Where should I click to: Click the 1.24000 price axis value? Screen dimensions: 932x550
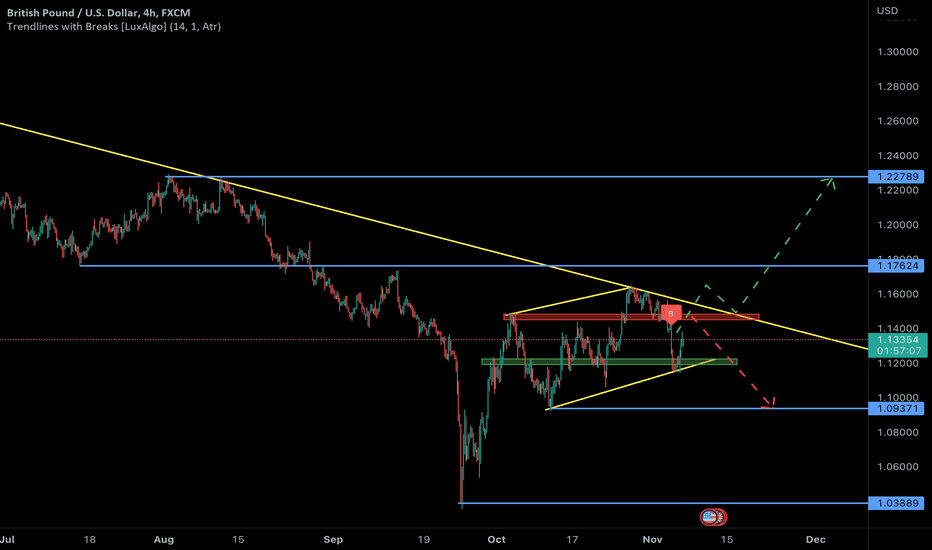tap(898, 156)
